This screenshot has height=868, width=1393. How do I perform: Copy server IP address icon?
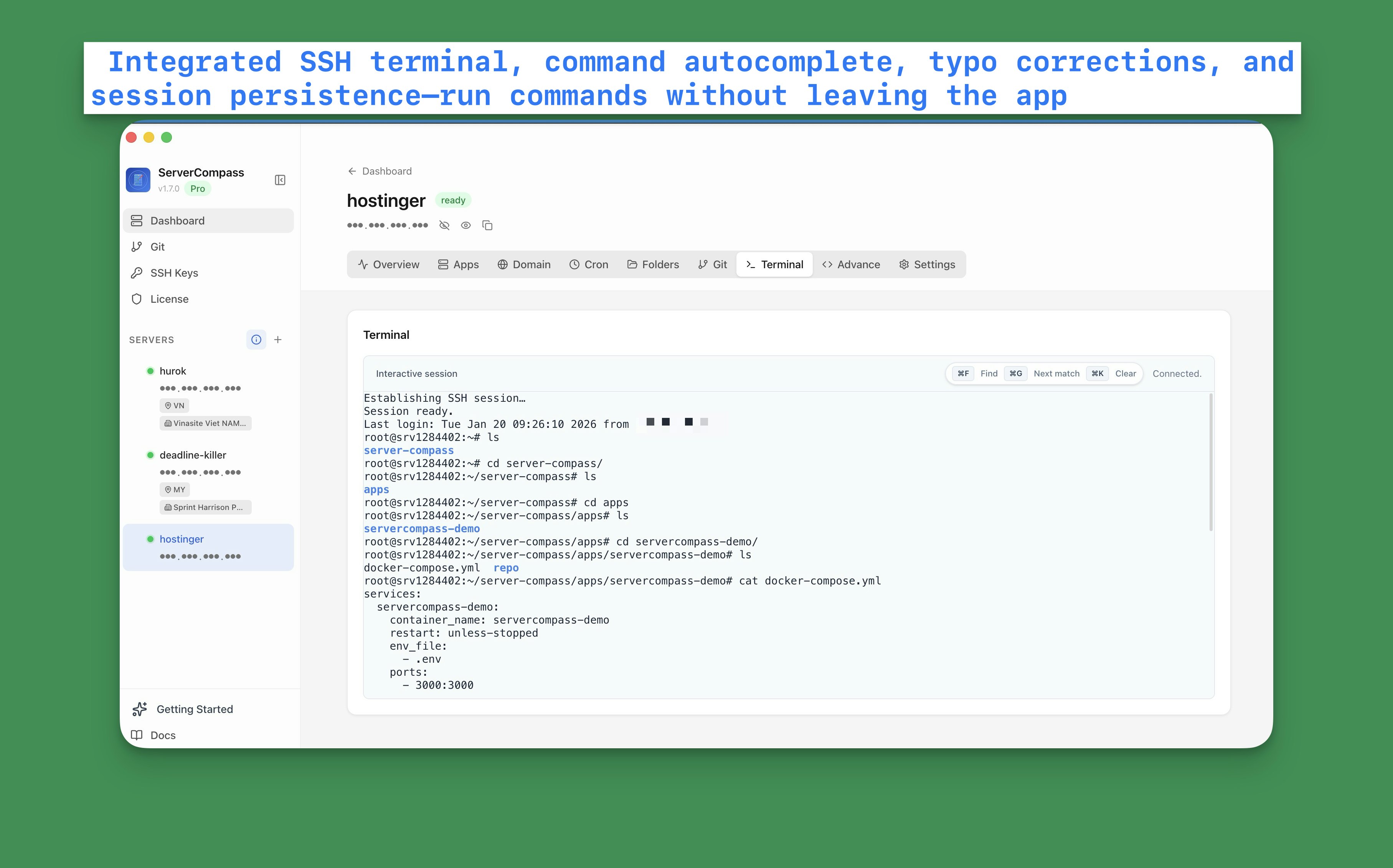[487, 226]
